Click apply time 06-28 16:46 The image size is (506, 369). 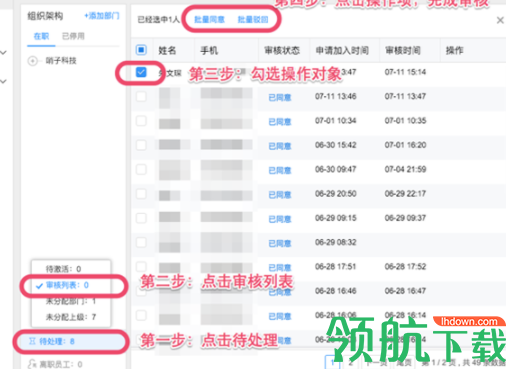tap(336, 291)
